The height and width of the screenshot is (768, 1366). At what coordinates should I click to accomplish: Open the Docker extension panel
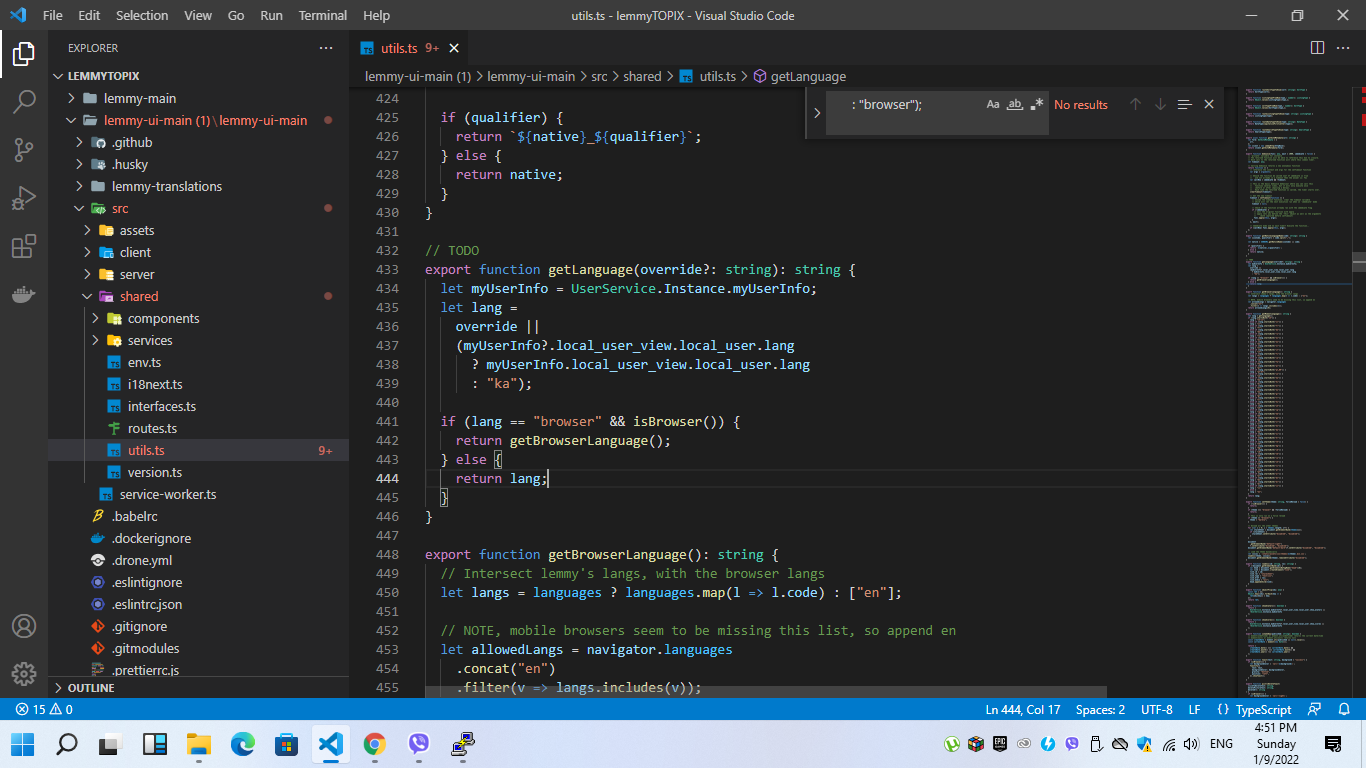(x=24, y=294)
